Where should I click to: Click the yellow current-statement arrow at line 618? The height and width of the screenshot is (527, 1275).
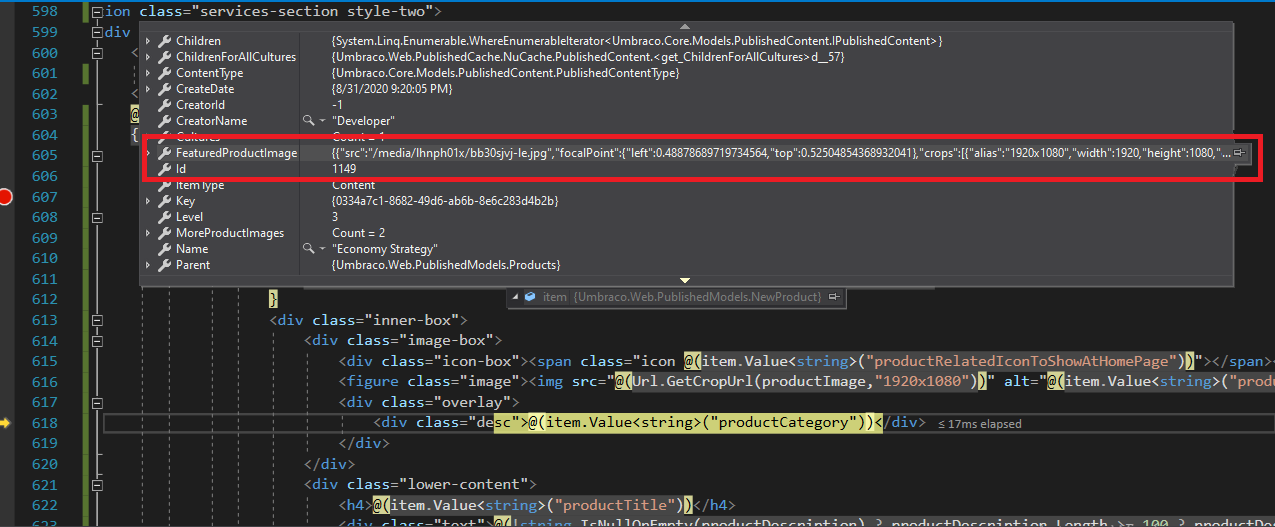point(4,423)
